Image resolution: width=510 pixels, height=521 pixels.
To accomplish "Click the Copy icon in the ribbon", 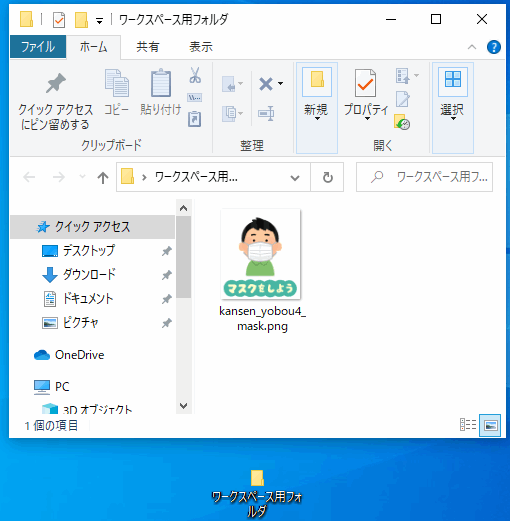I will 117,83.
